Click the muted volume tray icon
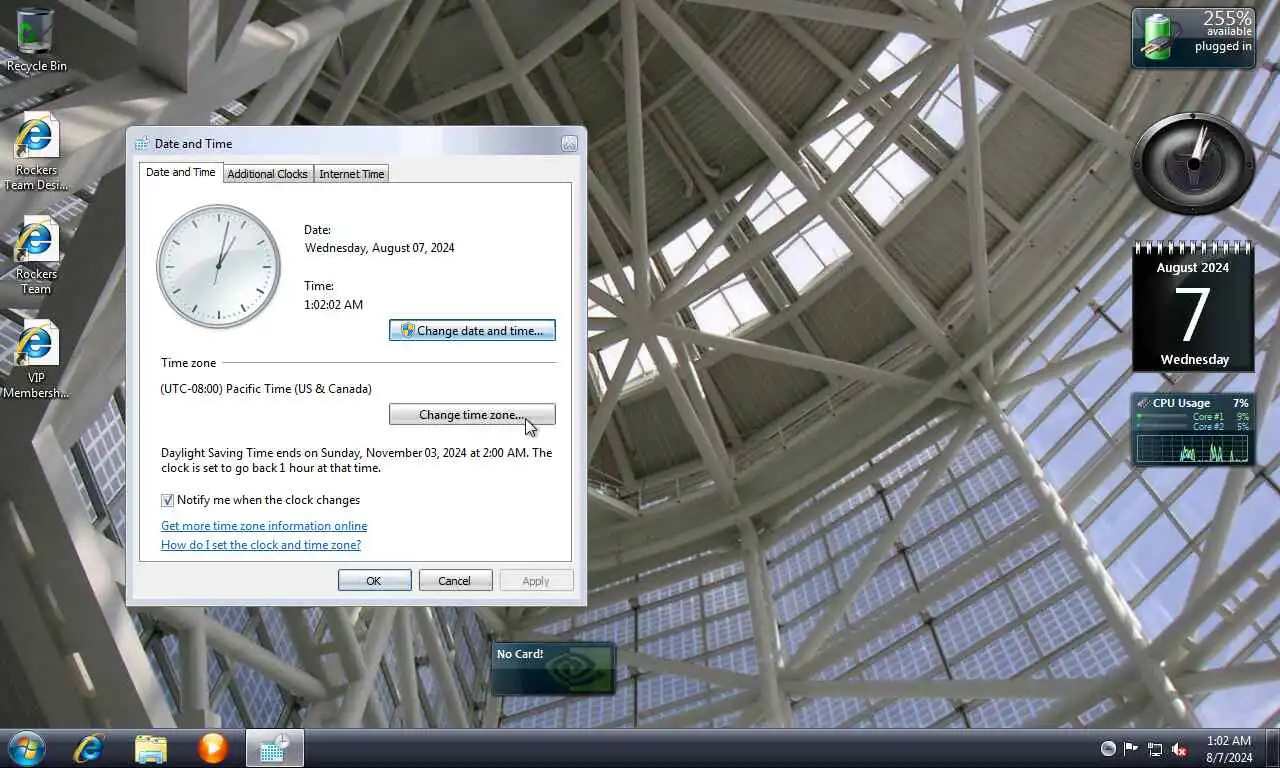1280x768 pixels. tap(1179, 748)
